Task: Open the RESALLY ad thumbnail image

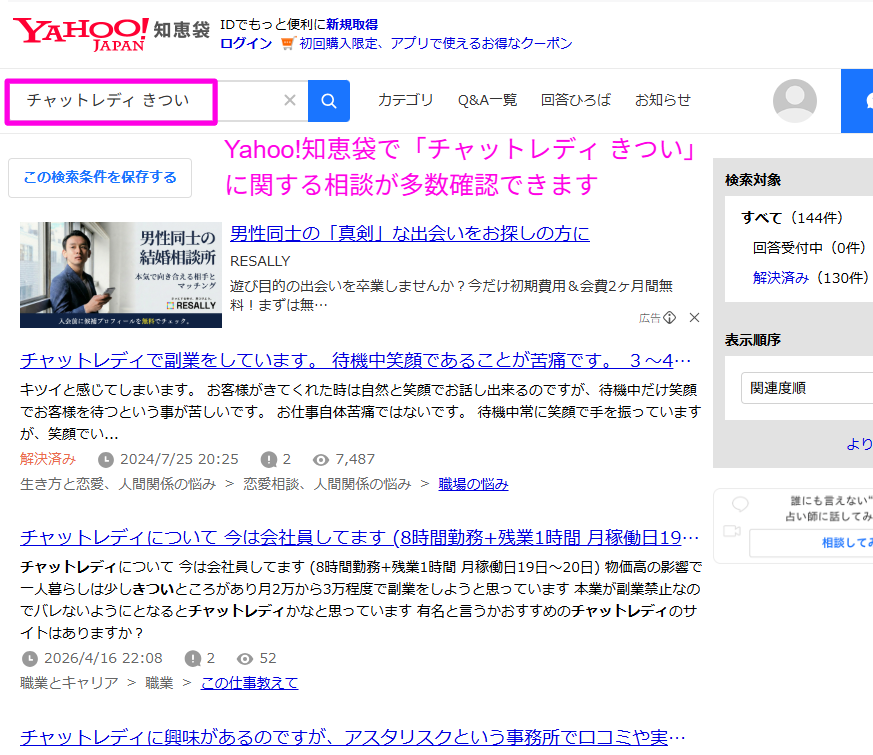Action: click(121, 275)
